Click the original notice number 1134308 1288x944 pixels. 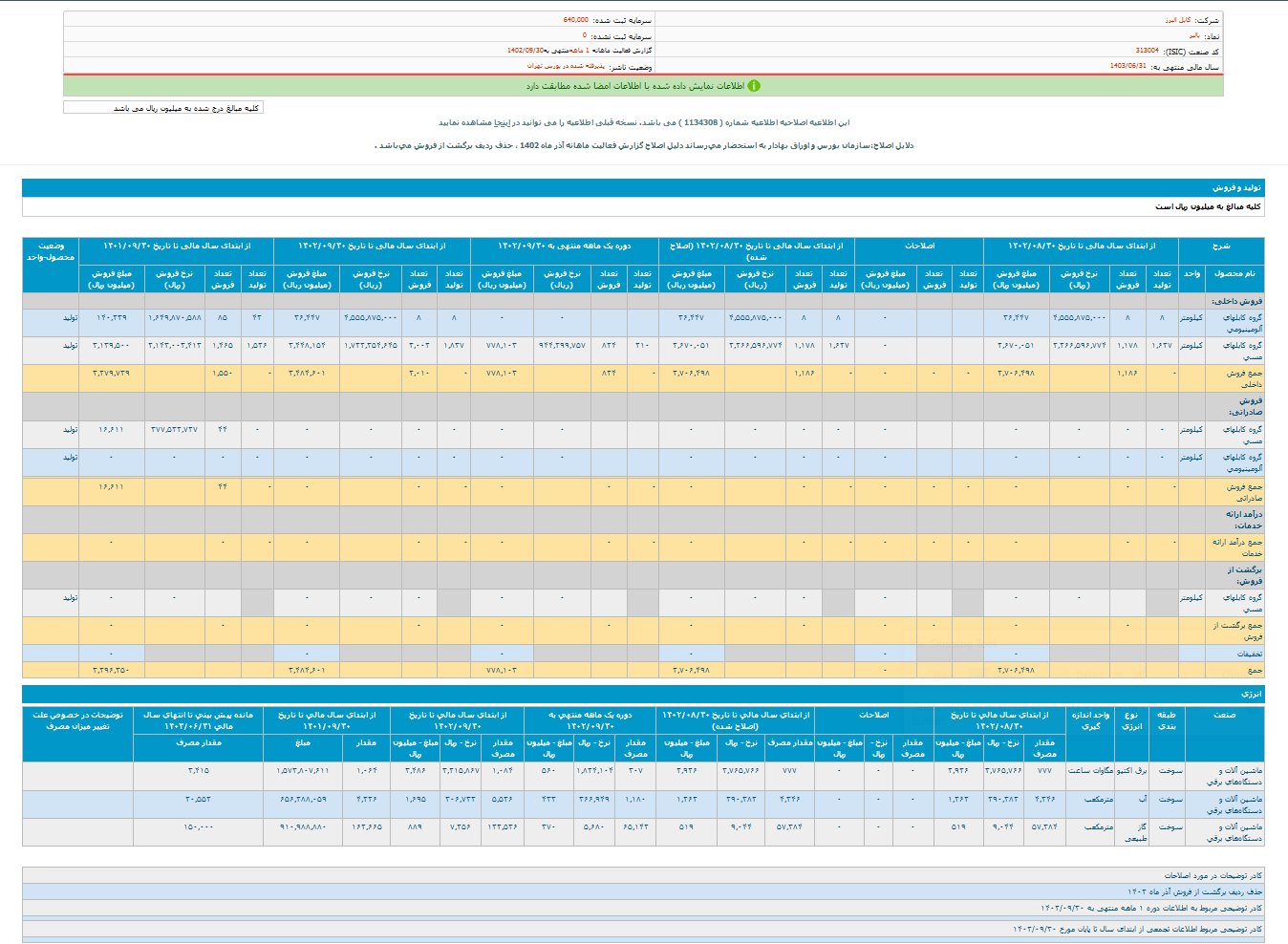coord(702,123)
